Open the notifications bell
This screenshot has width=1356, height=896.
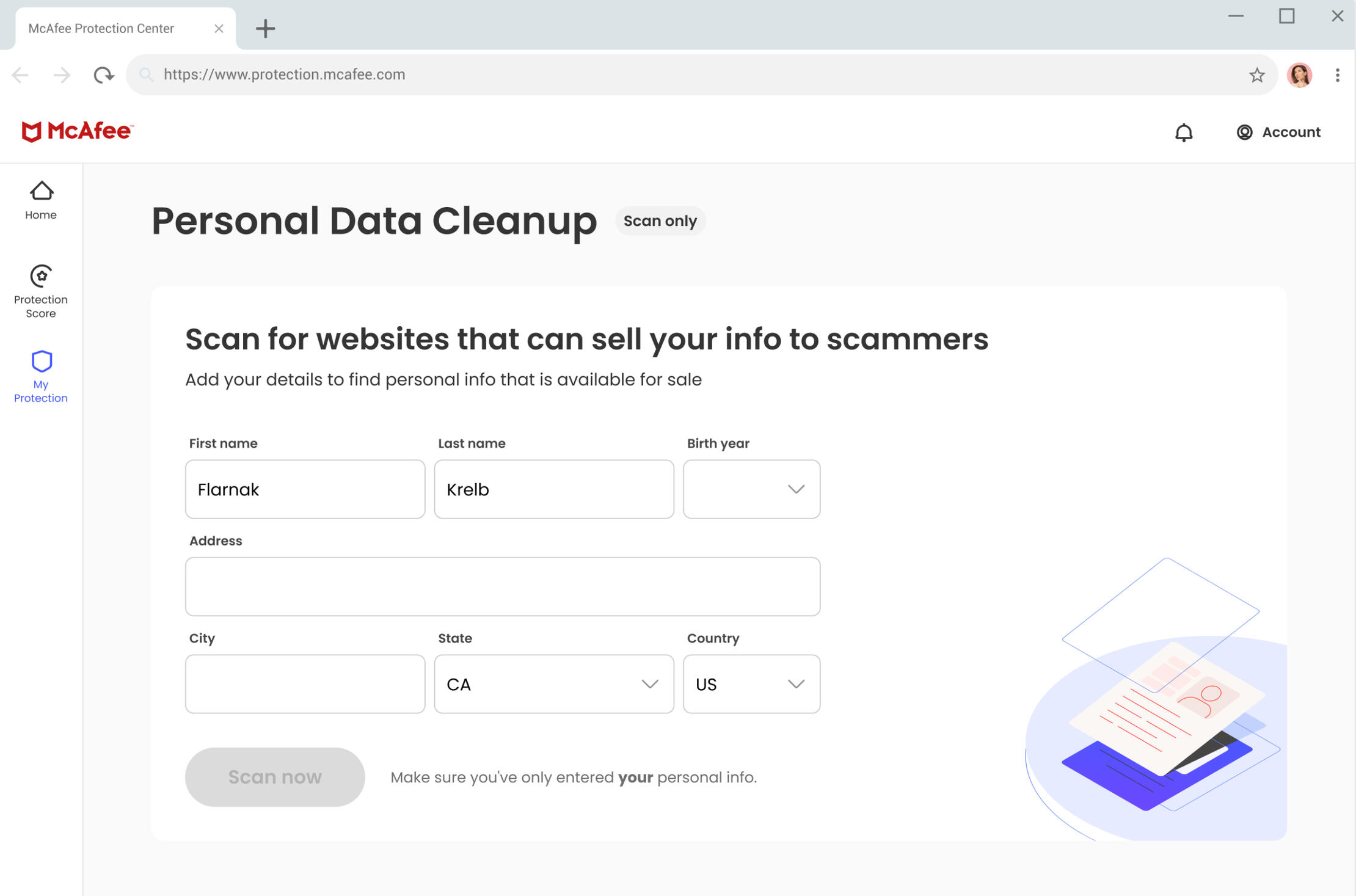pos(1183,133)
